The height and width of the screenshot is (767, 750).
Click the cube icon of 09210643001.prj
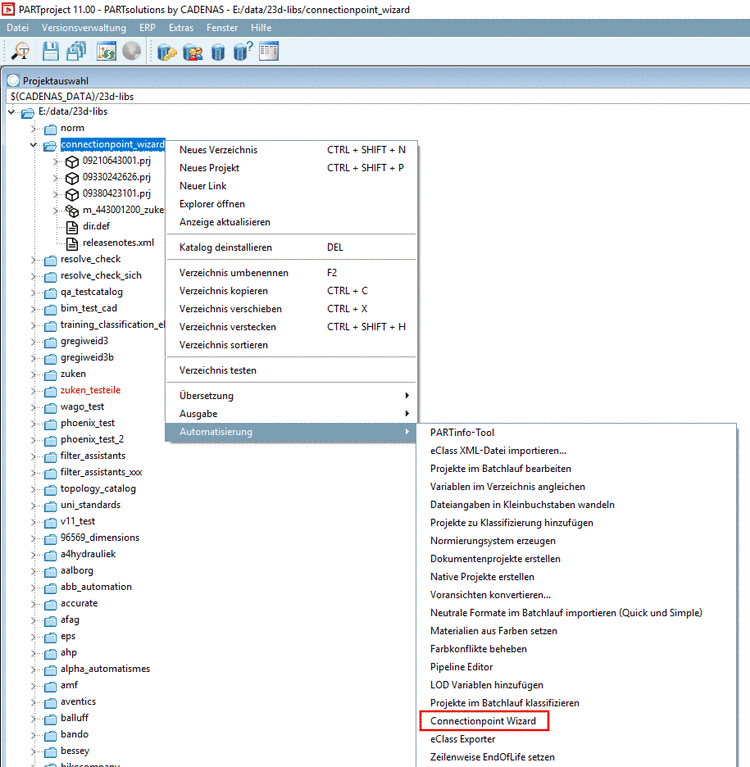72,161
